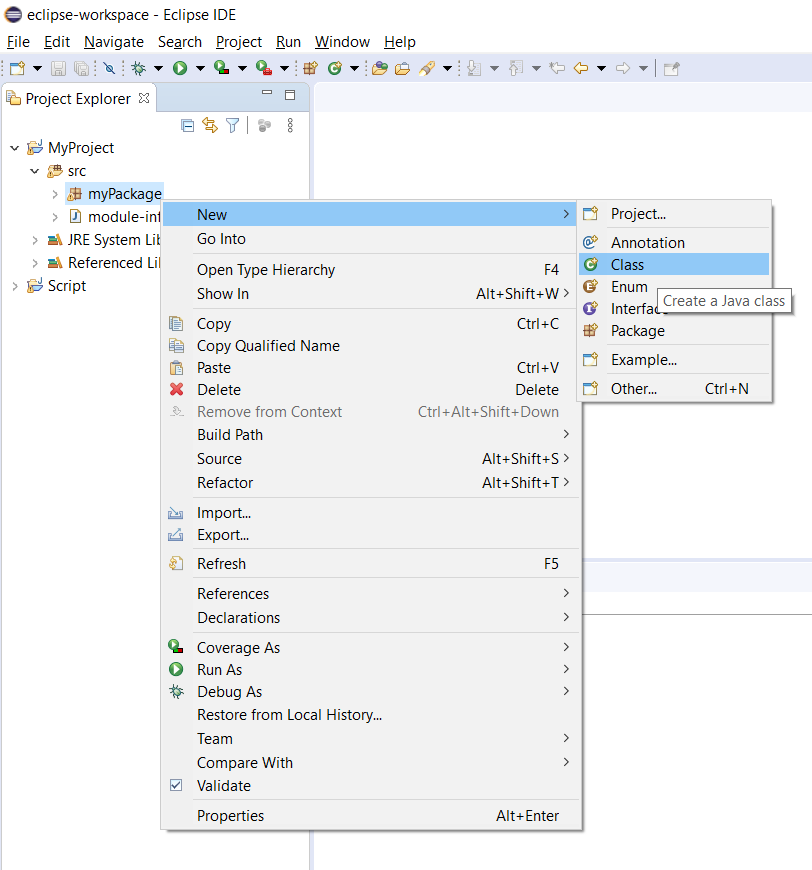Screen dimensions: 812x870
Task: Choose Refresh in the context menu
Action: pos(221,564)
